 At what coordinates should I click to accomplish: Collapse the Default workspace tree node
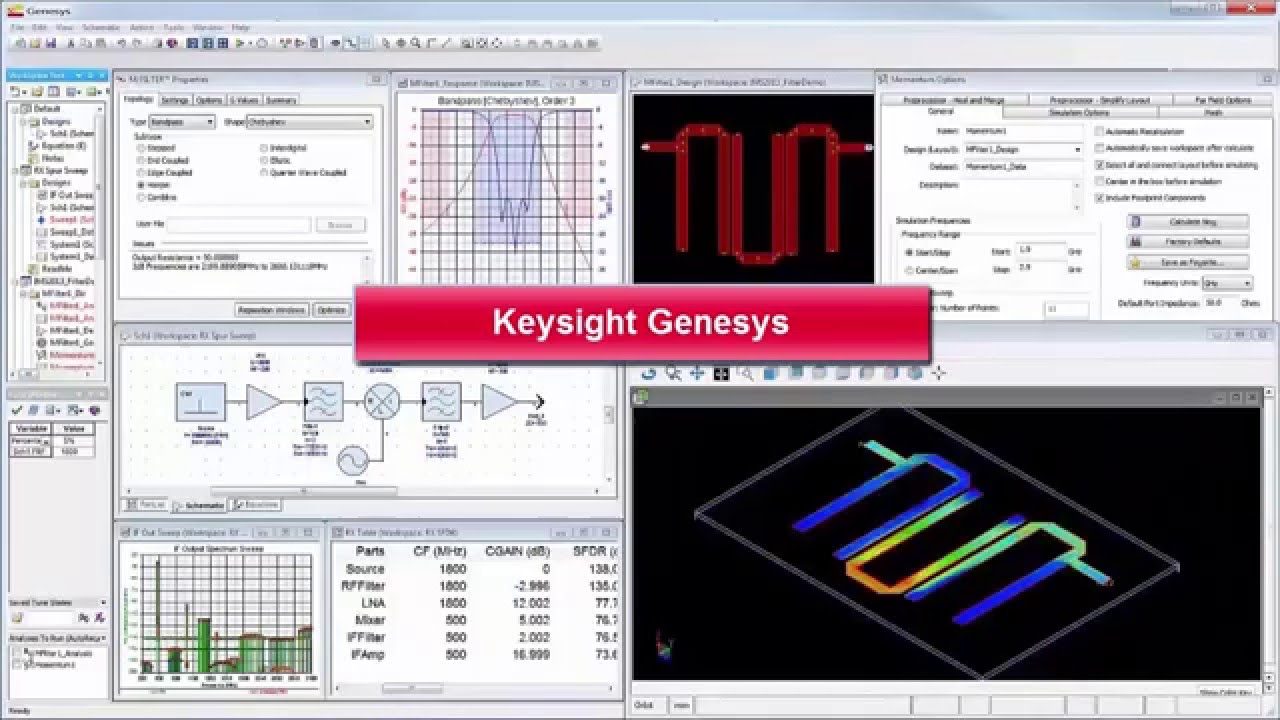tap(13, 109)
